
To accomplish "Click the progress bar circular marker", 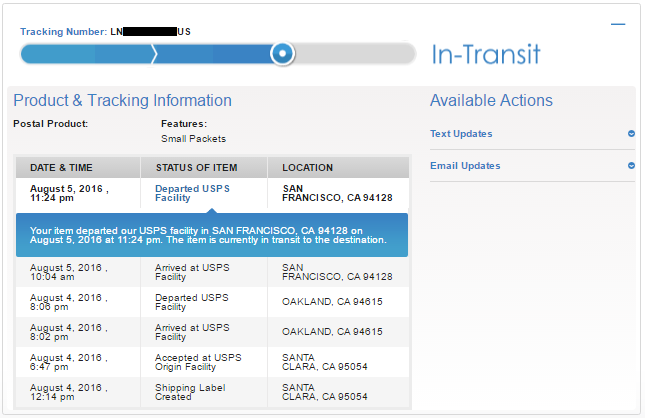I will tap(282, 53).
